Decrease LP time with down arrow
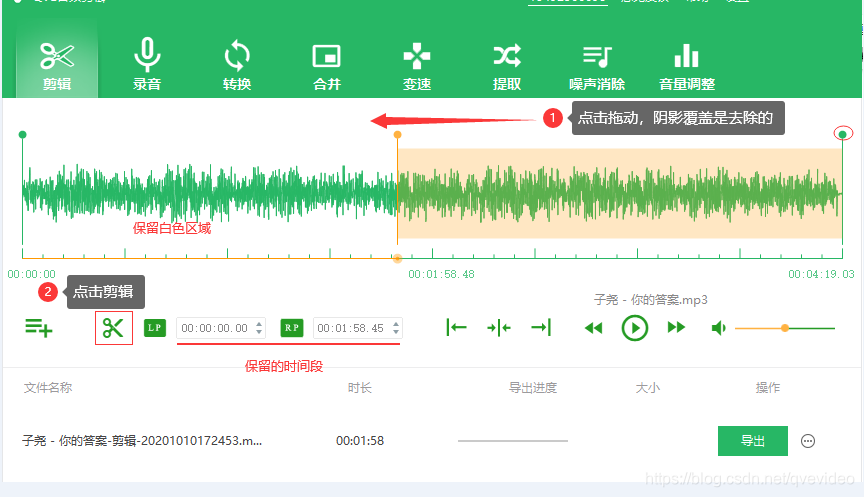 (x=259, y=332)
